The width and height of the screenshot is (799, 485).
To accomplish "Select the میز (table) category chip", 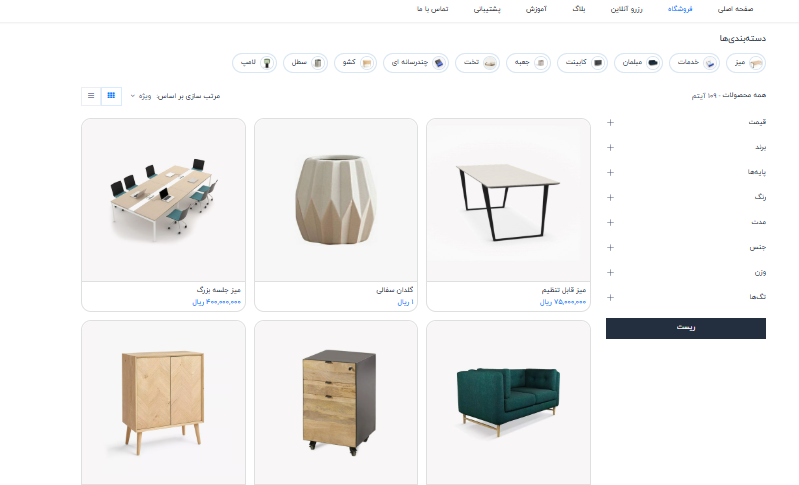I will point(746,63).
